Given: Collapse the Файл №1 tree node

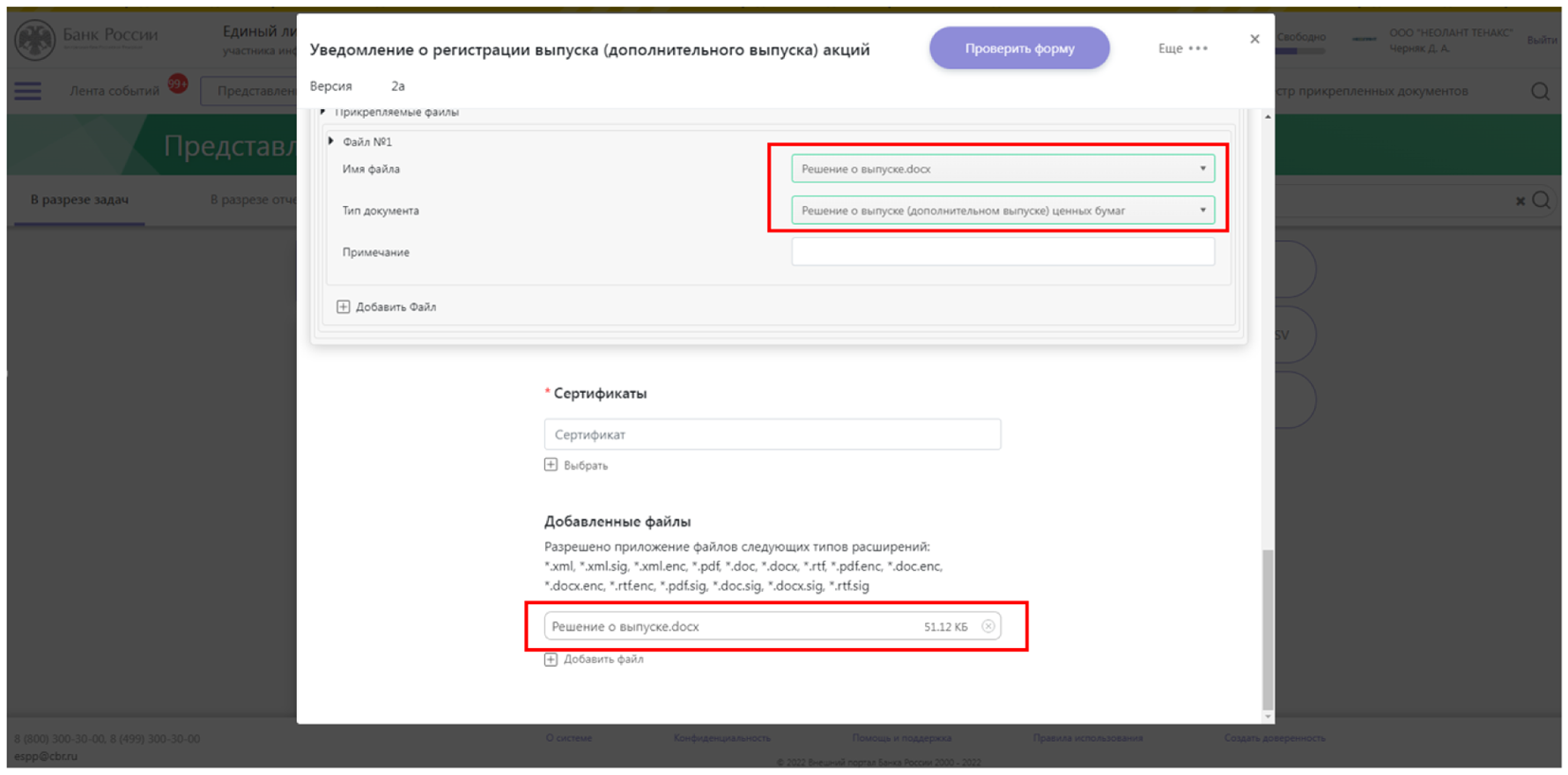Looking at the screenshot, I should [331, 141].
